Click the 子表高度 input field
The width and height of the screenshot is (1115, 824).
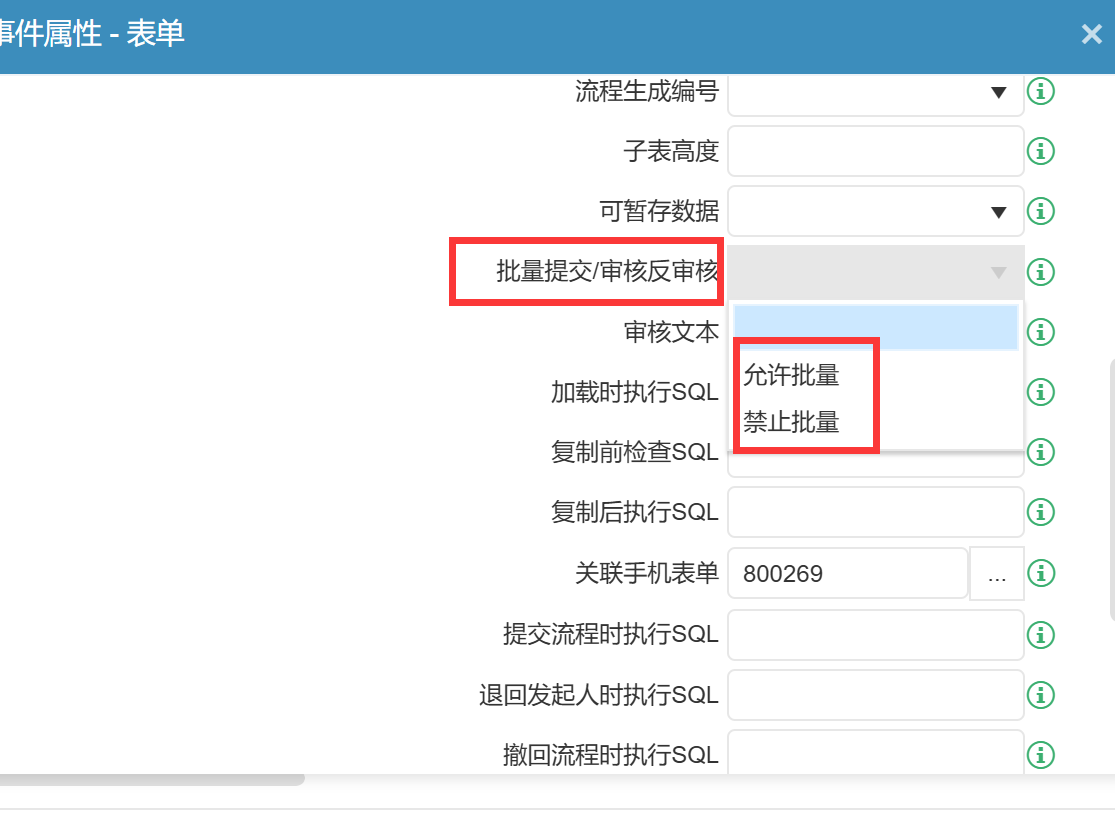point(875,152)
